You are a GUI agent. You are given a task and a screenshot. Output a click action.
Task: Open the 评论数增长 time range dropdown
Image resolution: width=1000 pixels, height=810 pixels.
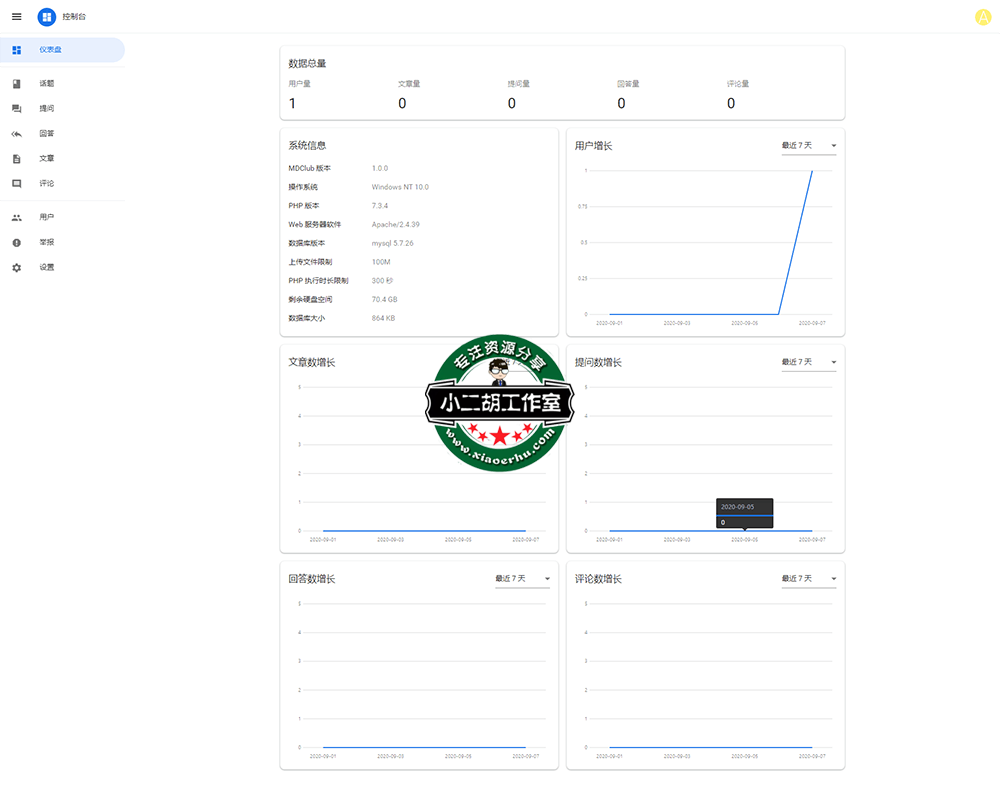click(809, 579)
